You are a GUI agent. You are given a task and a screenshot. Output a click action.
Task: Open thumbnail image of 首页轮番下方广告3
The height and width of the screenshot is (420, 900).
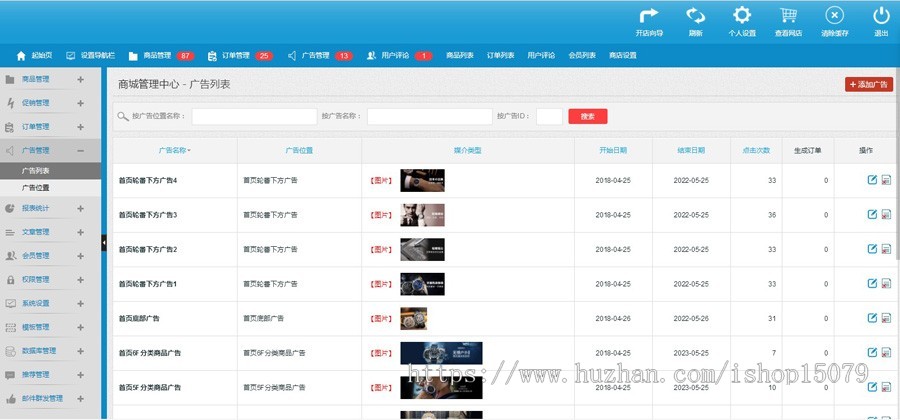click(422, 215)
